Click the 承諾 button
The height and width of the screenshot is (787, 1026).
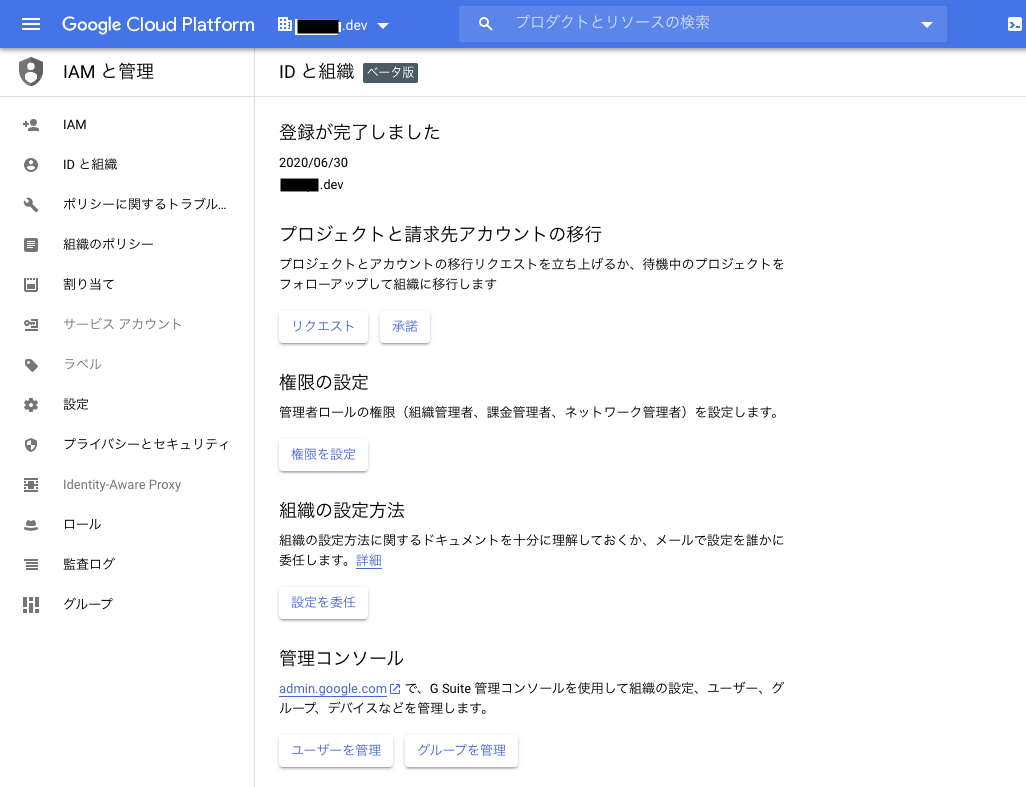pos(404,326)
